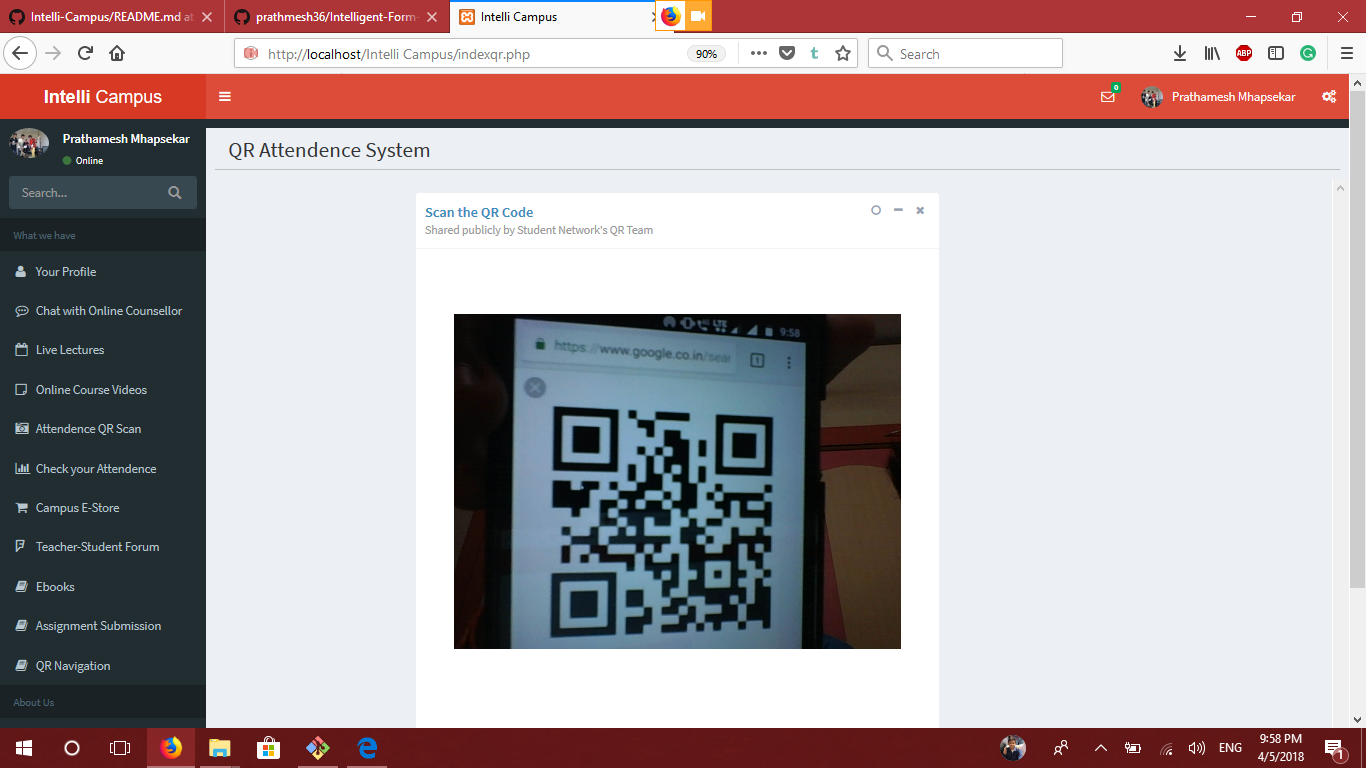Viewport: 1366px width, 768px height.
Task: Click the Intelli Campus logo
Action: click(x=103, y=97)
